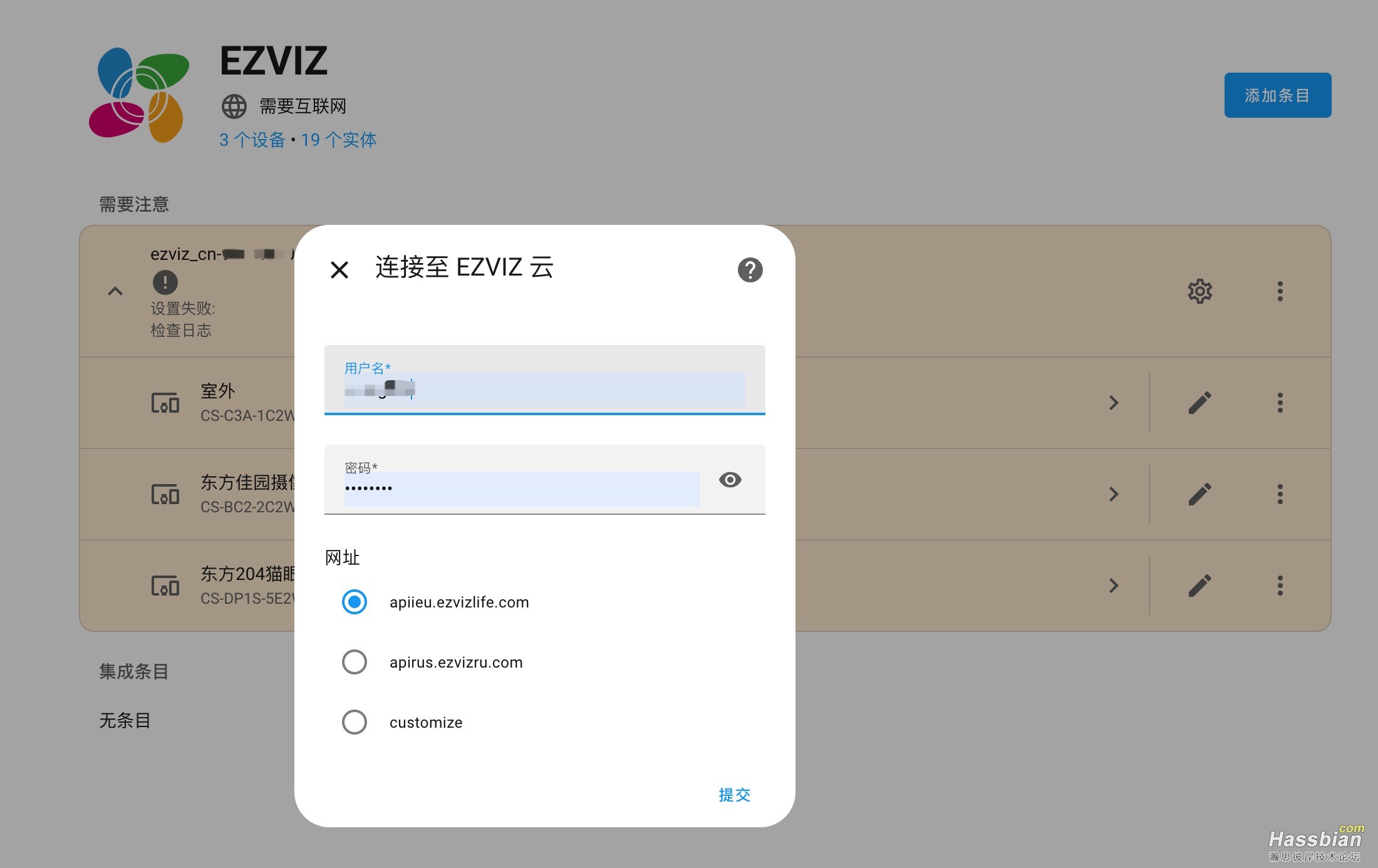Select the customize URL radio option
This screenshot has width=1378, height=868.
pos(355,722)
